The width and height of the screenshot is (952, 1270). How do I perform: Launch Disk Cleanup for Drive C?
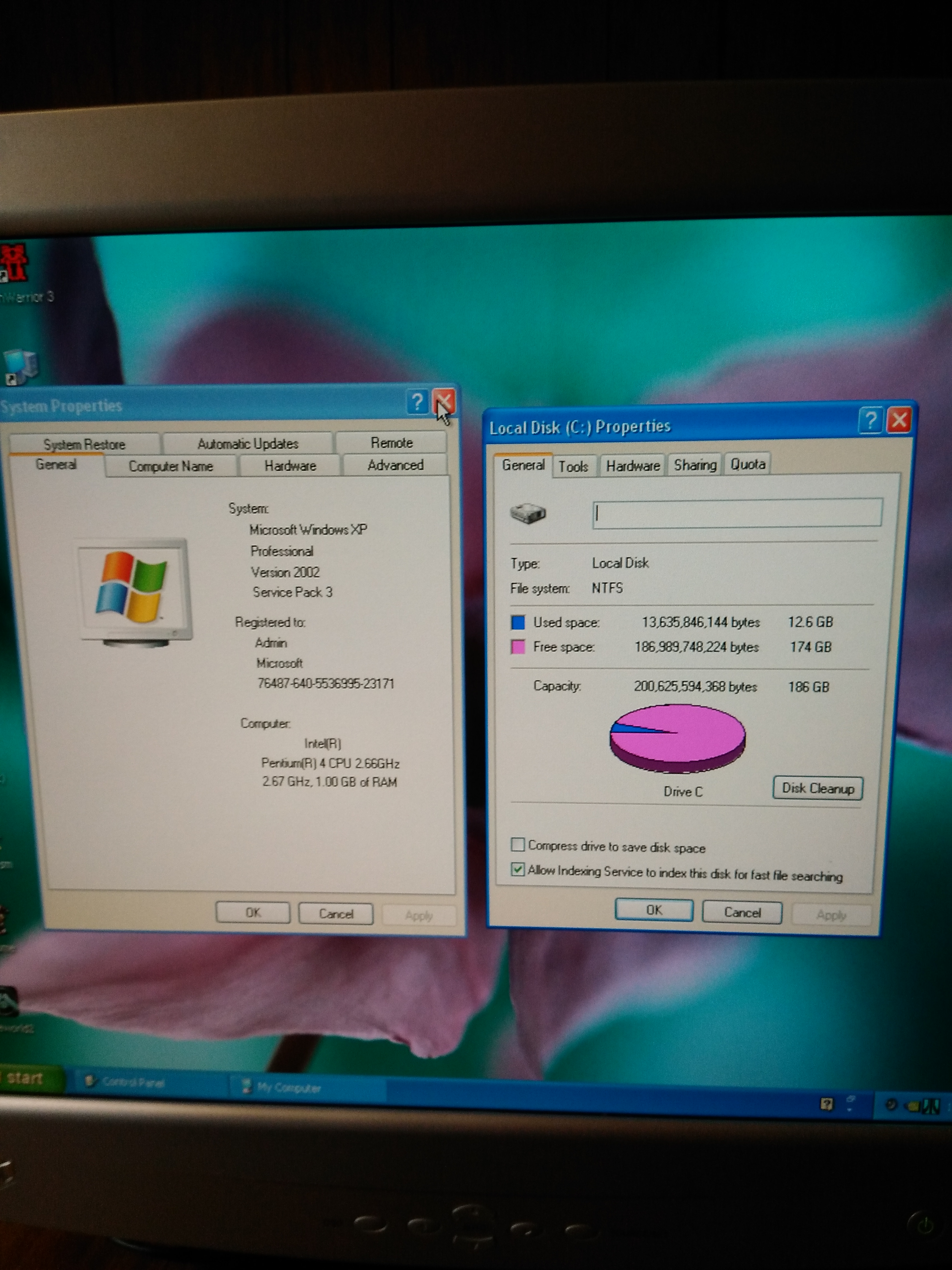coord(818,788)
